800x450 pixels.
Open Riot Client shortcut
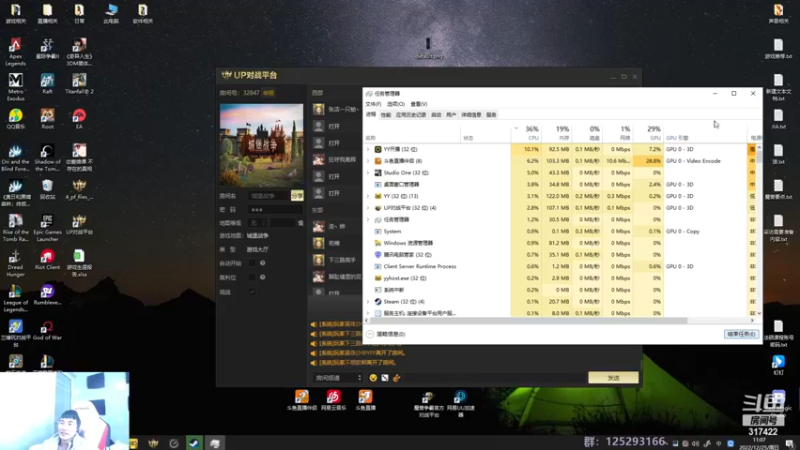(47, 259)
